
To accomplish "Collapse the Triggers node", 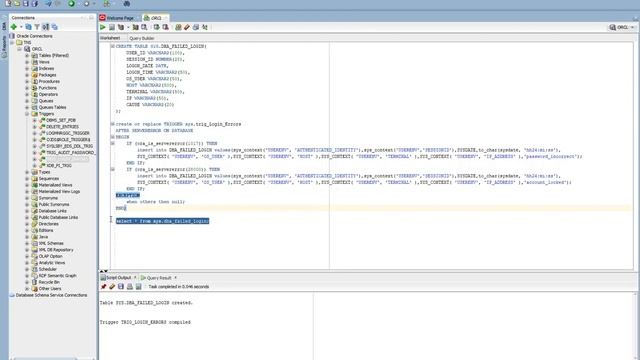I will [x=27, y=114].
